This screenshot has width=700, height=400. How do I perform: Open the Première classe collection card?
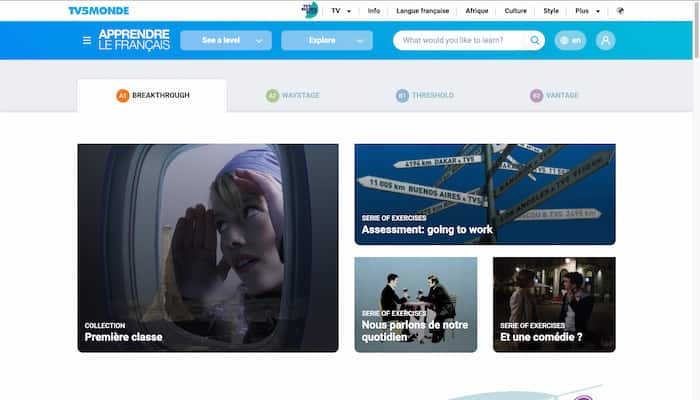(208, 248)
